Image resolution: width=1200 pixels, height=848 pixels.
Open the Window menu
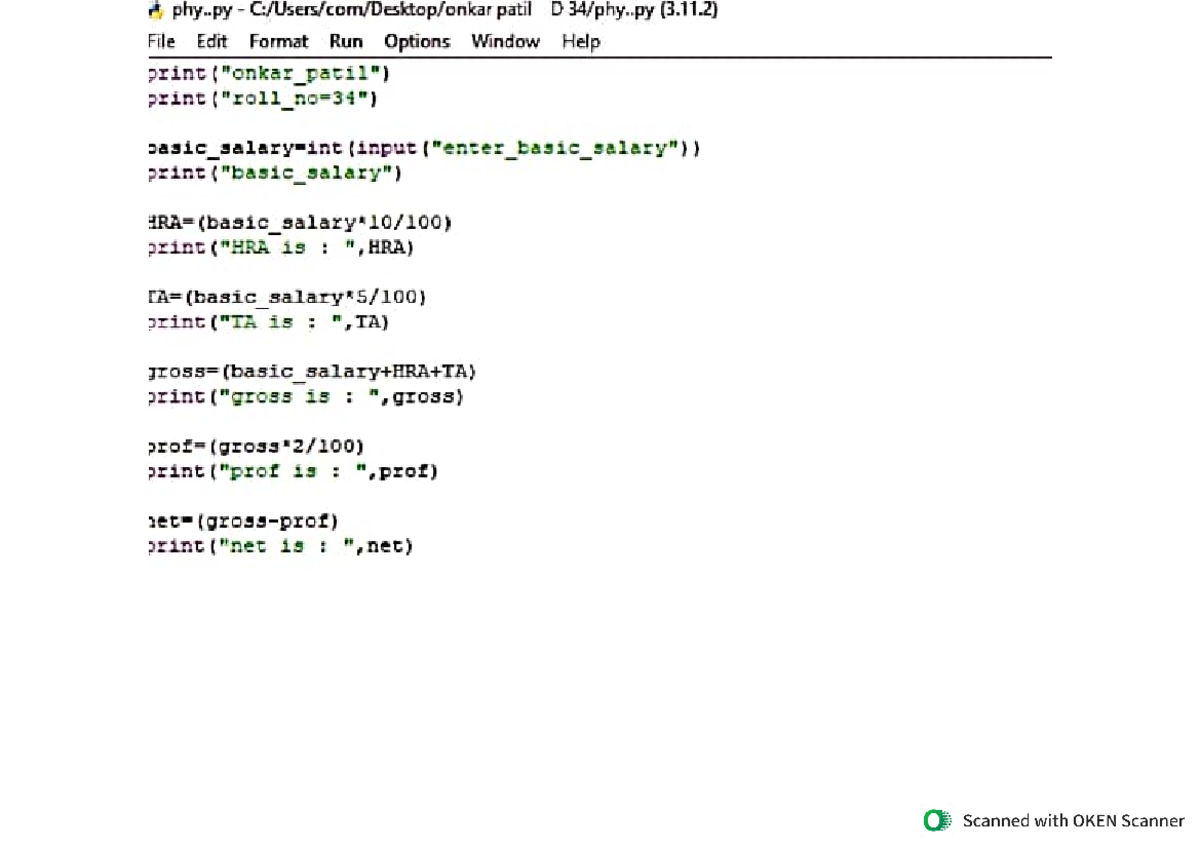tap(505, 41)
